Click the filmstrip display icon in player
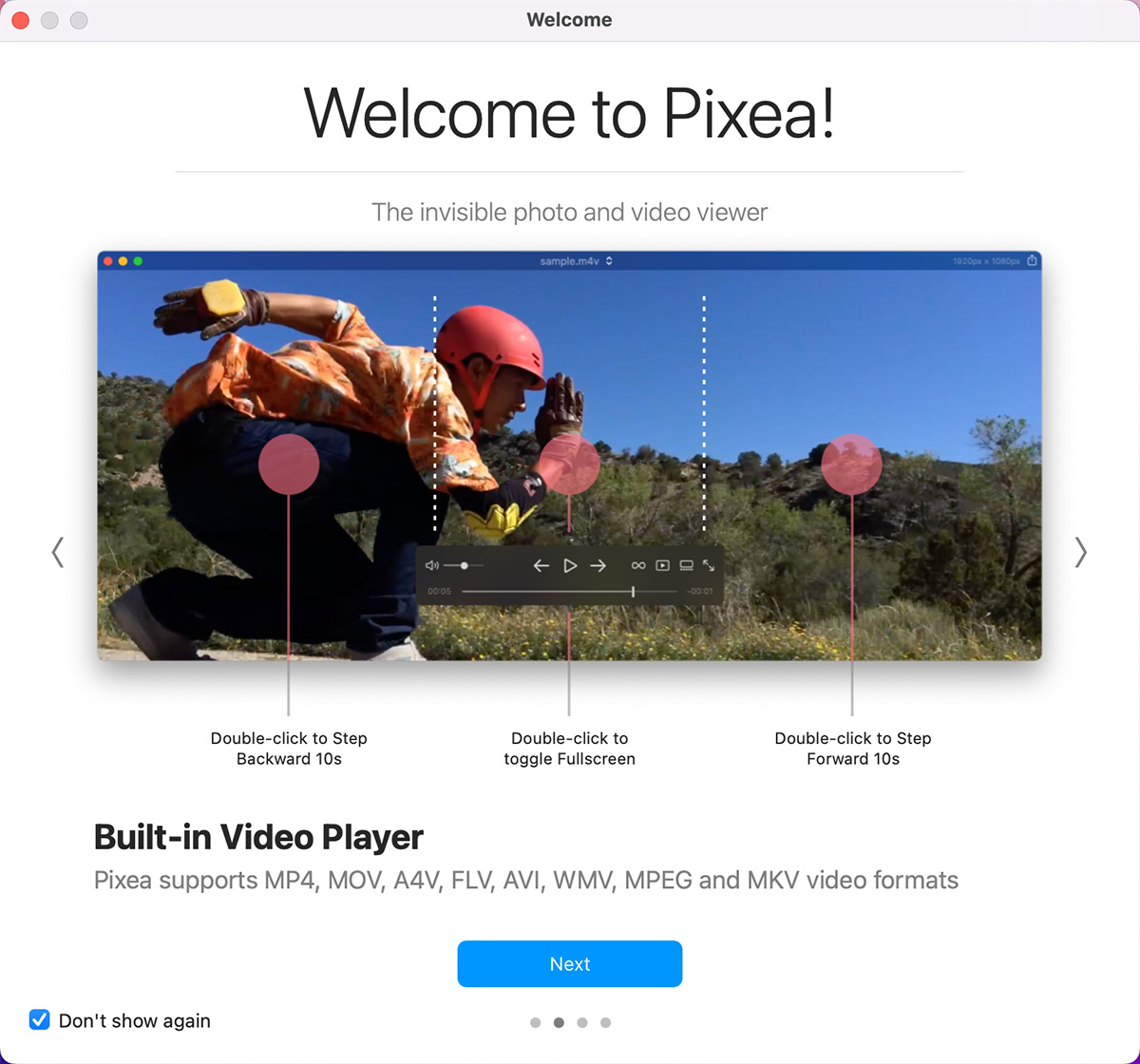Image resolution: width=1140 pixels, height=1064 pixels. click(686, 565)
